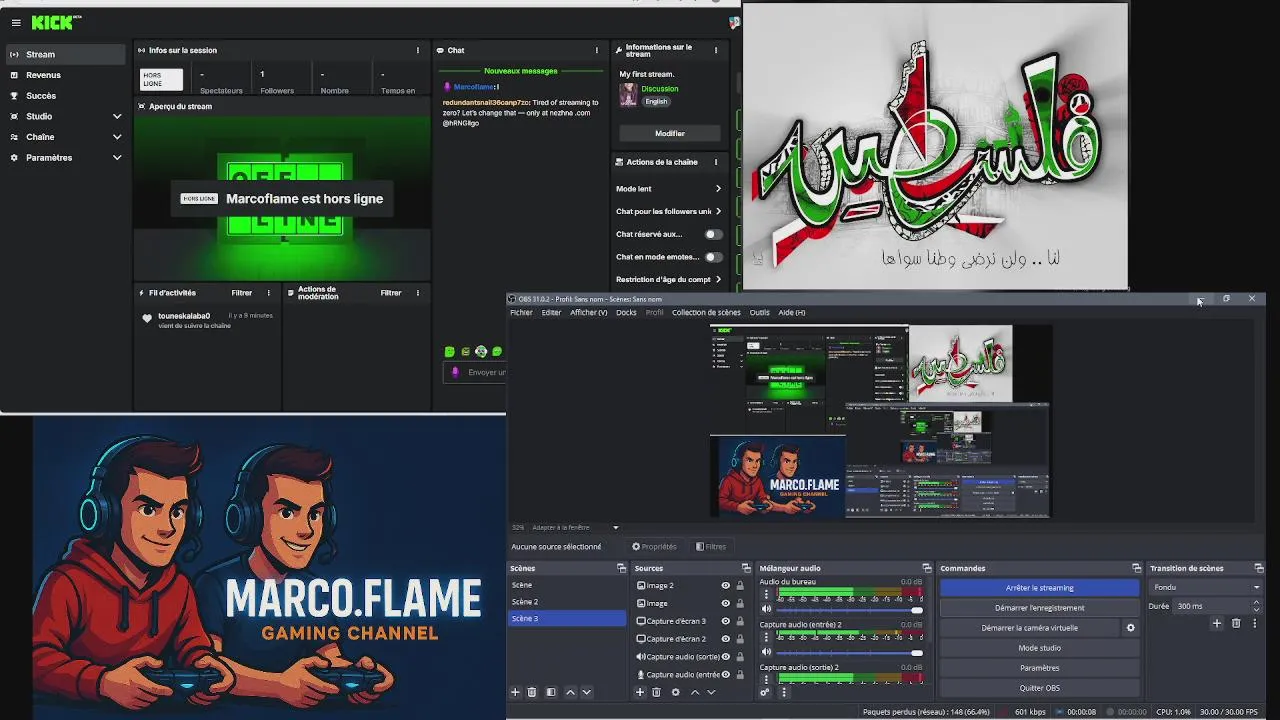Pop out the Commandes dock

tap(1136, 568)
